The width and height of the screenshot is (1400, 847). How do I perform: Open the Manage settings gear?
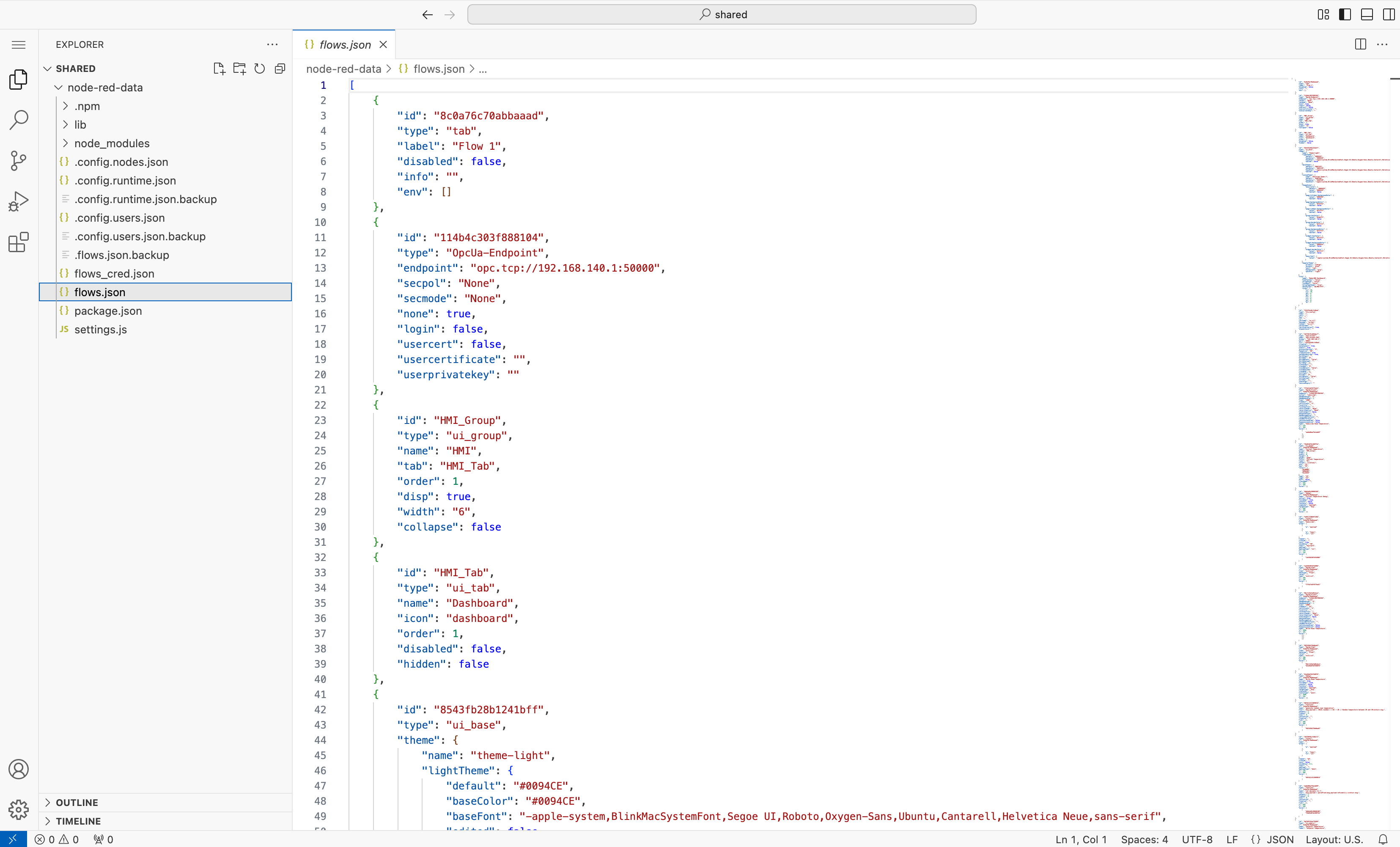[x=19, y=809]
